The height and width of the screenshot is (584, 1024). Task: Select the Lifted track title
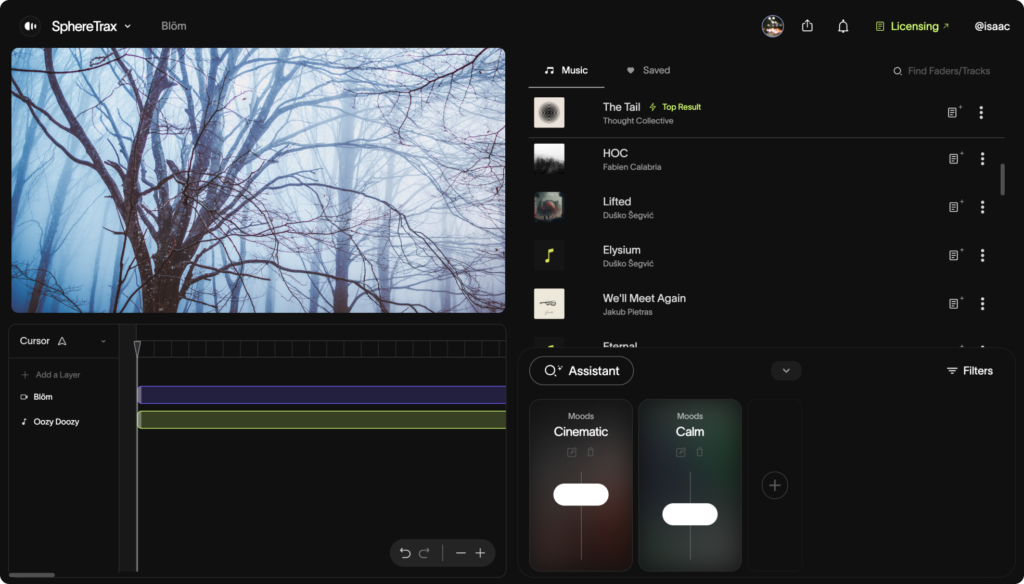tap(616, 201)
